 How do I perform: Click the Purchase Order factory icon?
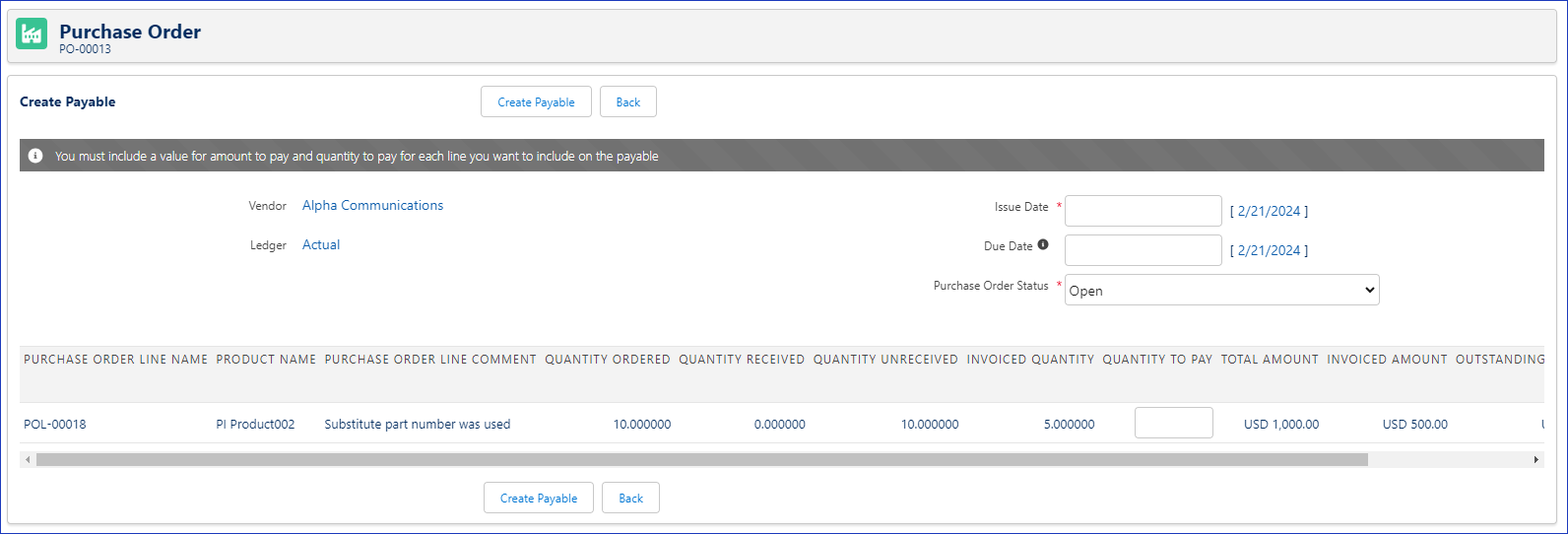coord(32,34)
